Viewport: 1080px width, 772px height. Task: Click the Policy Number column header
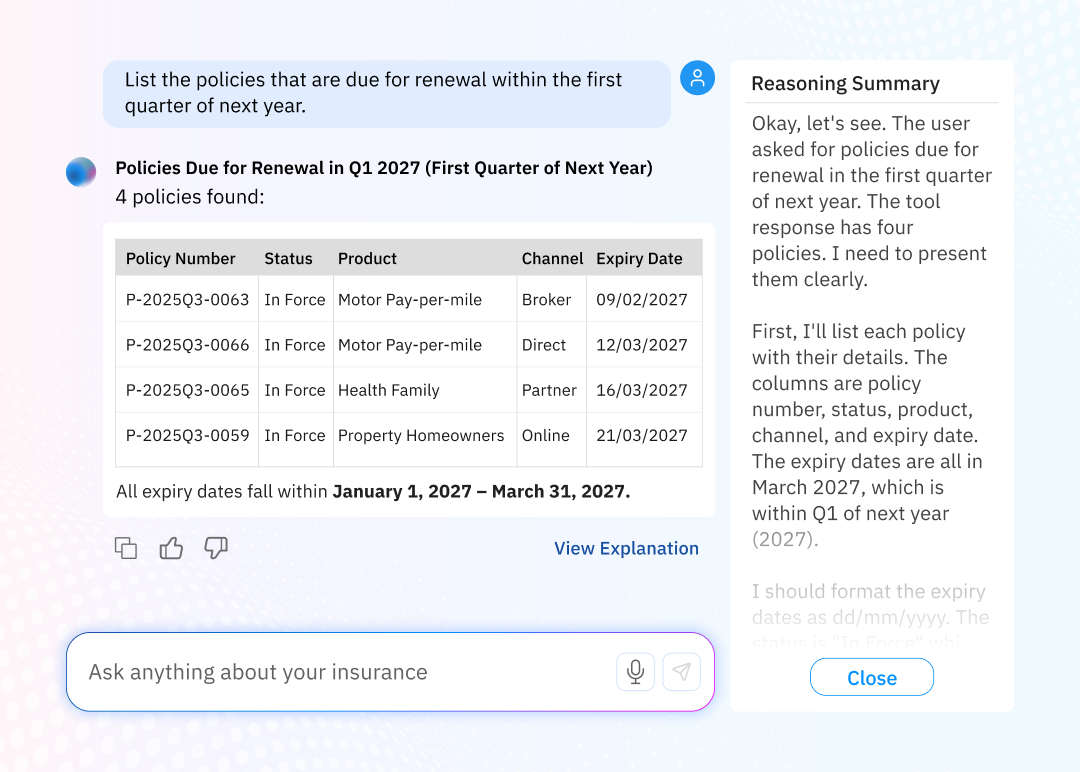[x=181, y=258]
